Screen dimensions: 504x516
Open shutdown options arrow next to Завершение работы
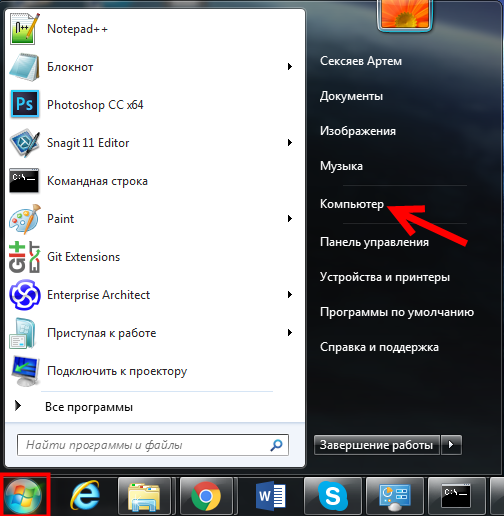coord(451,445)
